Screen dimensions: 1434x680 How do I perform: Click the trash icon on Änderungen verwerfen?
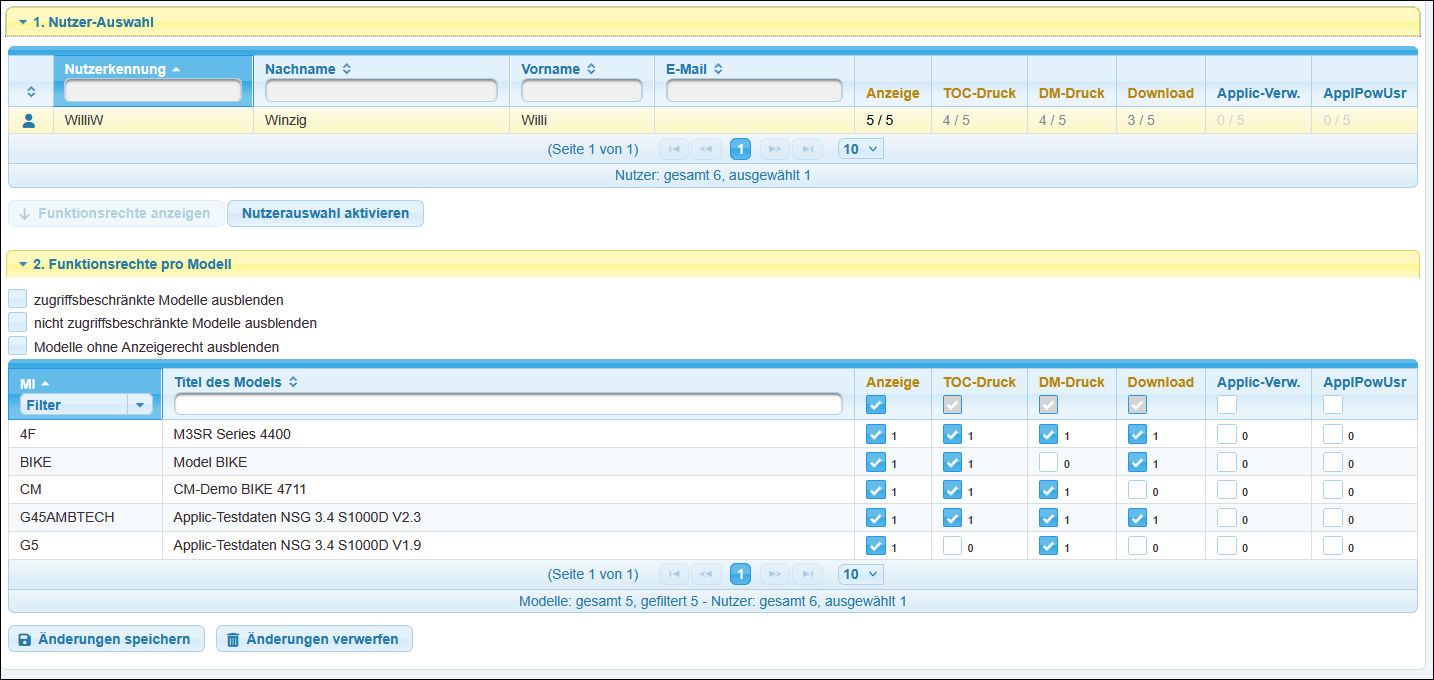233,639
